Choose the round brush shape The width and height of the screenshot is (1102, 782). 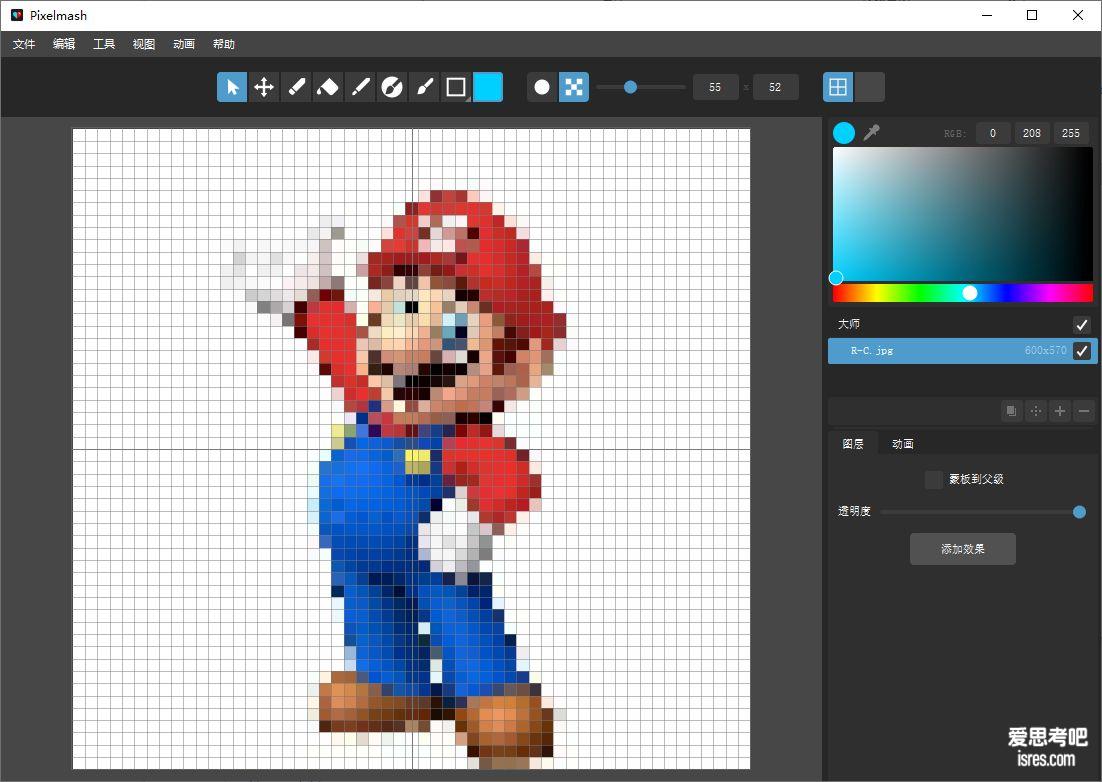(x=542, y=87)
